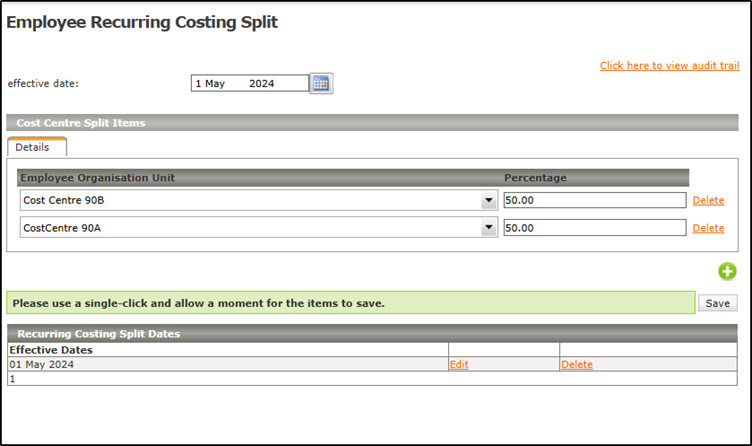The width and height of the screenshot is (752, 446).
Task: Delete the CostCentre 90A split row
Action: point(708,228)
